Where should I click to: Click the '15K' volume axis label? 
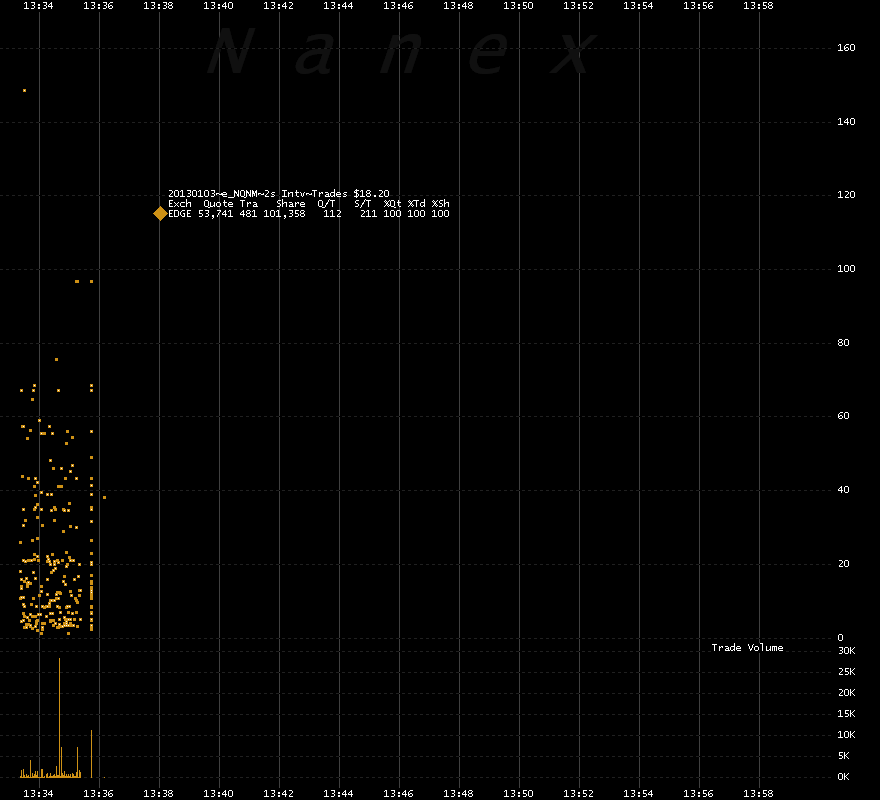pos(846,714)
